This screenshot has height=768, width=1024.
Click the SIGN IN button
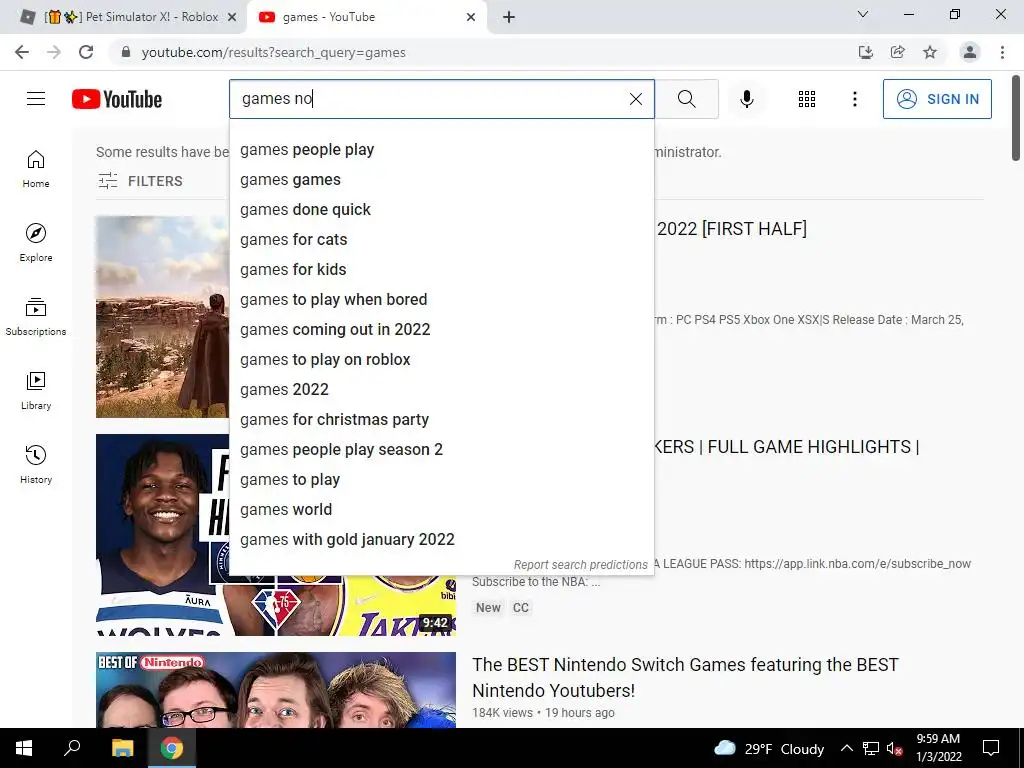pos(937,99)
